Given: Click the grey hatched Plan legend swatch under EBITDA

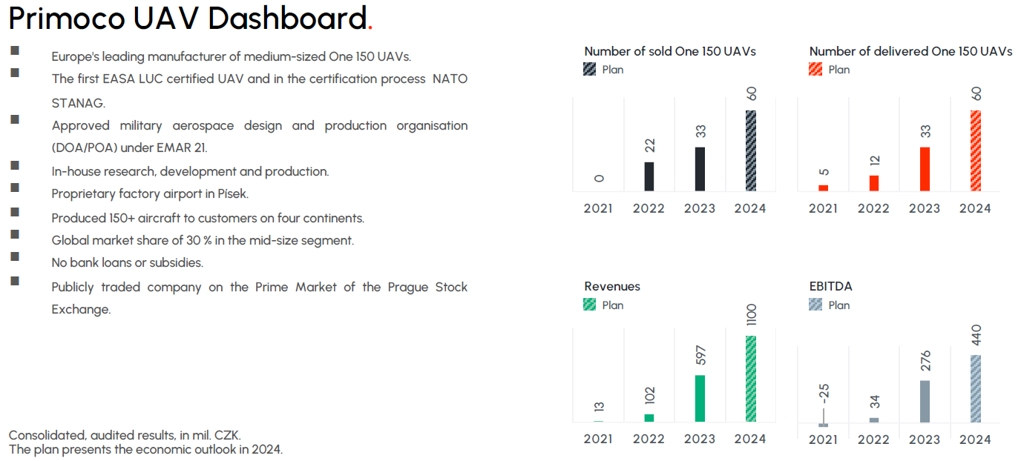Looking at the screenshot, I should coord(816,305).
